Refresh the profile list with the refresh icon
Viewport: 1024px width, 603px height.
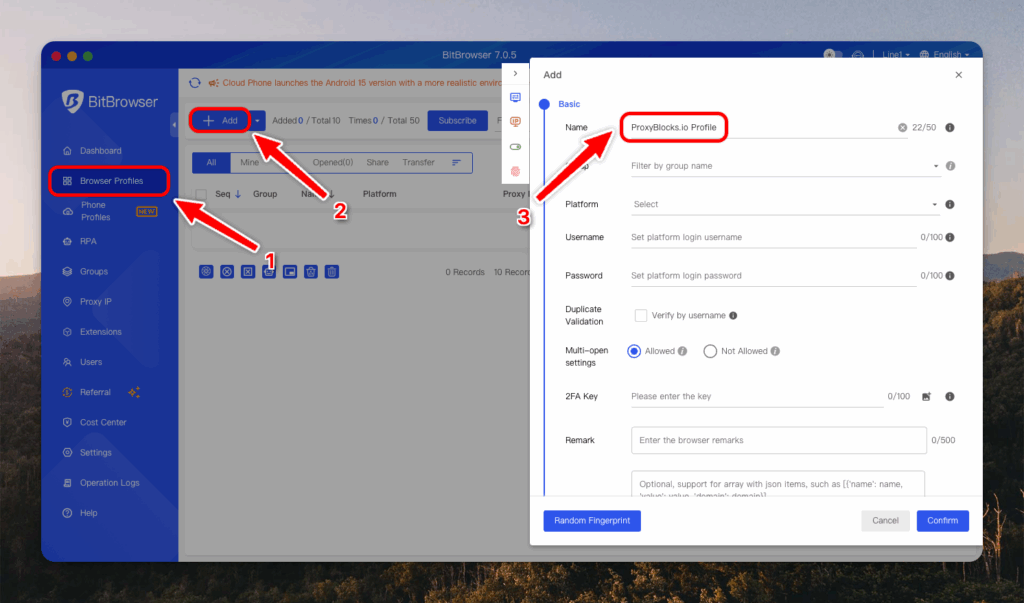[195, 83]
